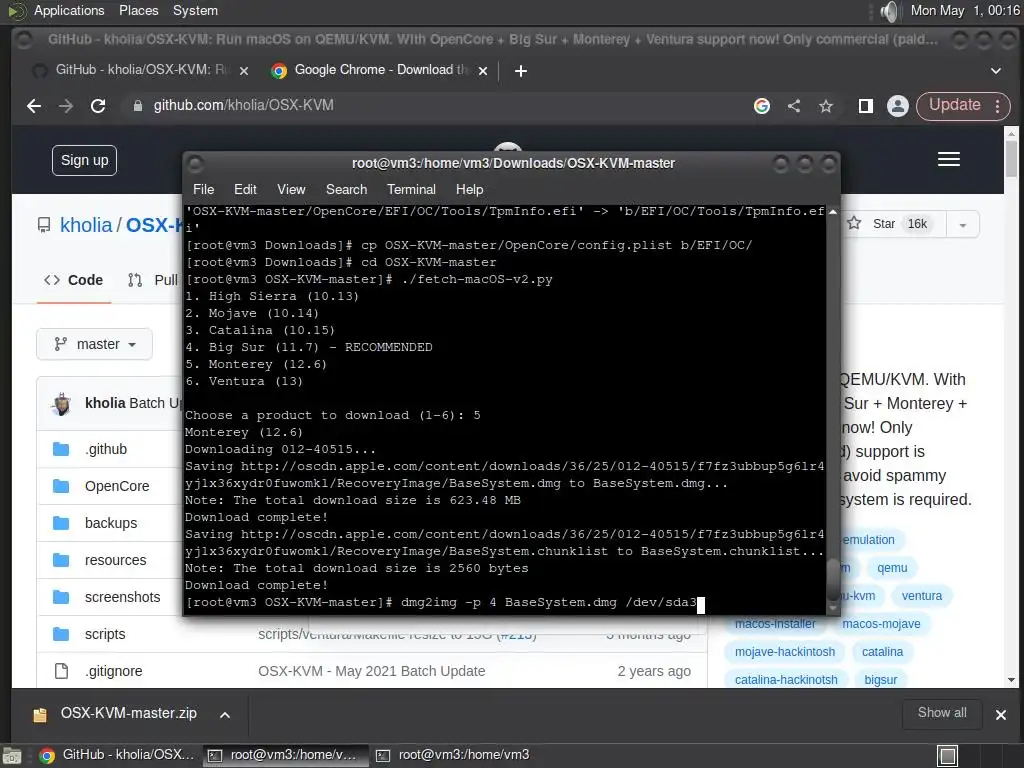Image resolution: width=1024 pixels, height=768 pixels.
Task: Open the Pull requests tab
Action: (x=153, y=280)
